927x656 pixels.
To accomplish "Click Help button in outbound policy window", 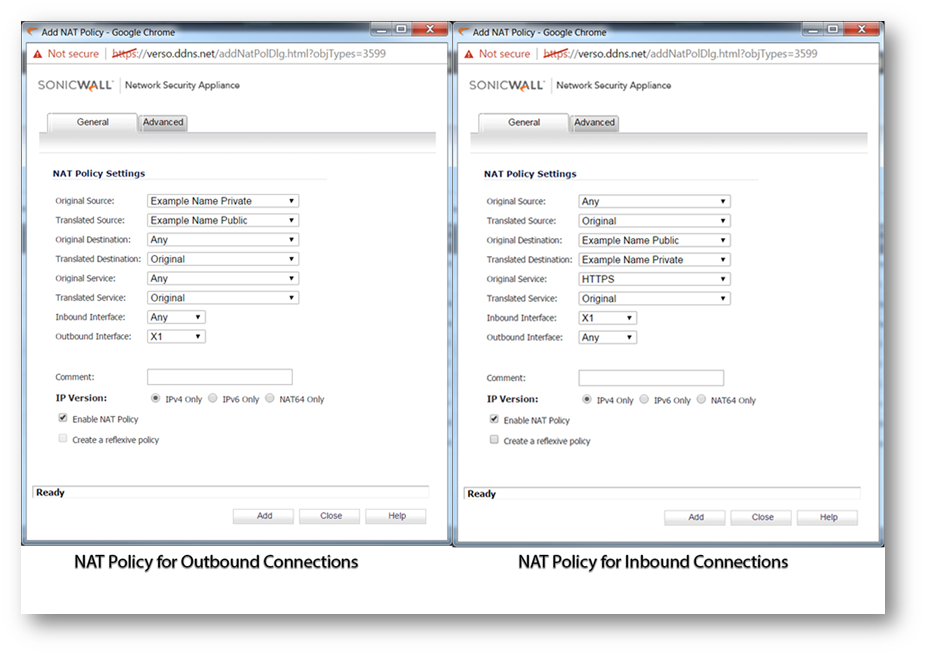I will (x=397, y=516).
